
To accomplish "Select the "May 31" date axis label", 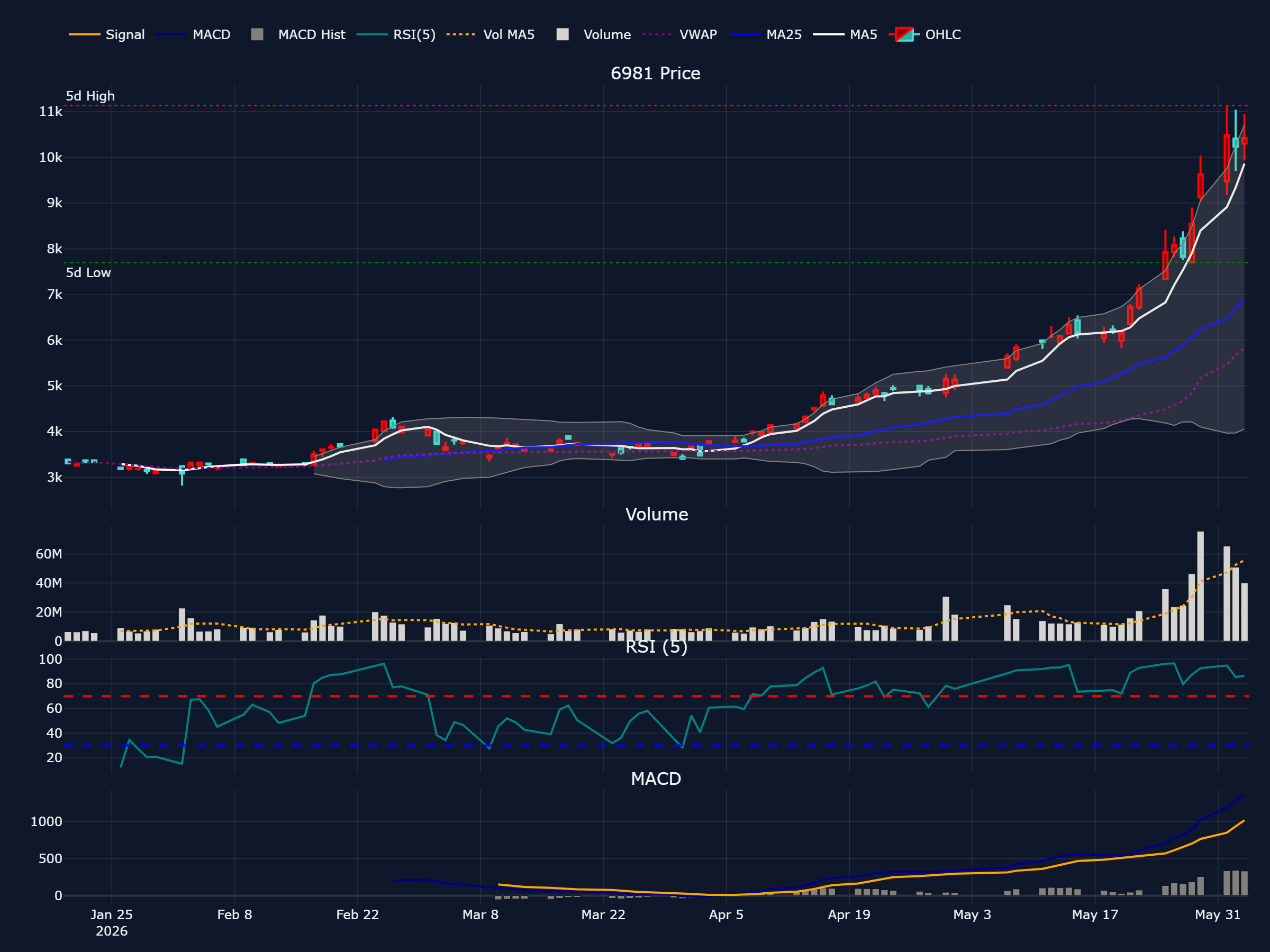I will tap(1218, 914).
